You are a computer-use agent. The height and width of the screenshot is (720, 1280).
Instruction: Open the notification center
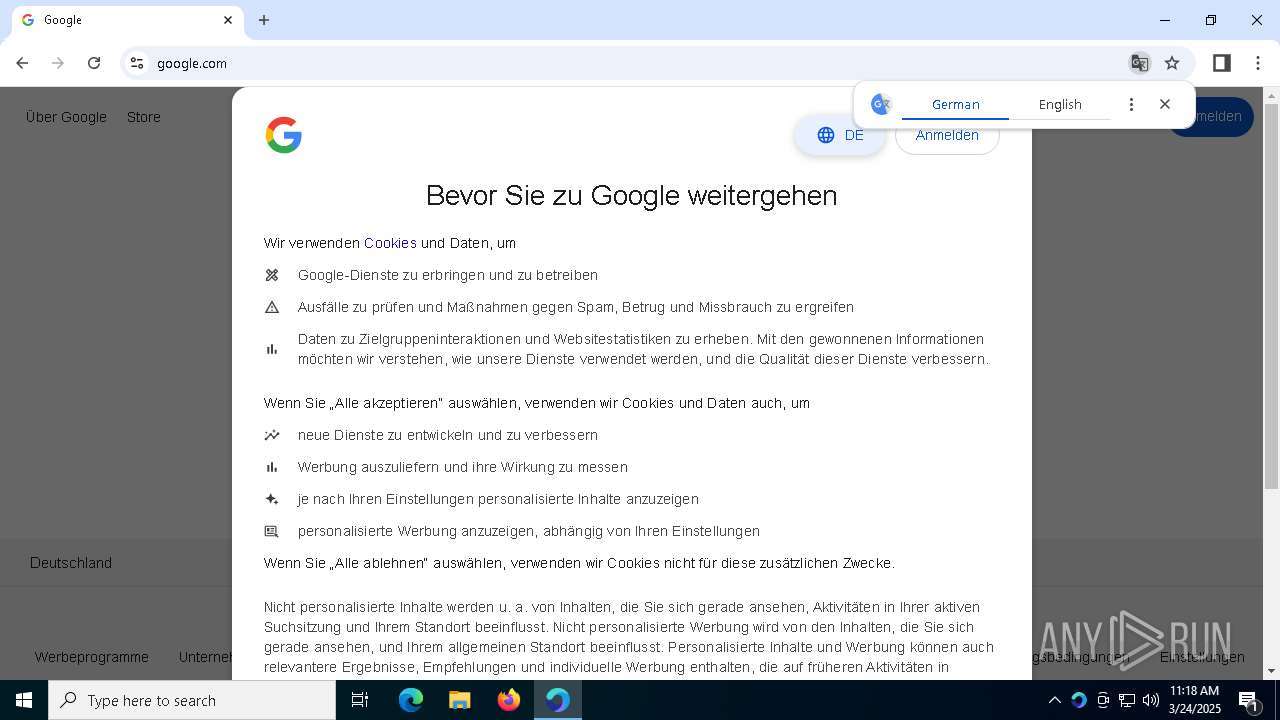click(1249, 700)
